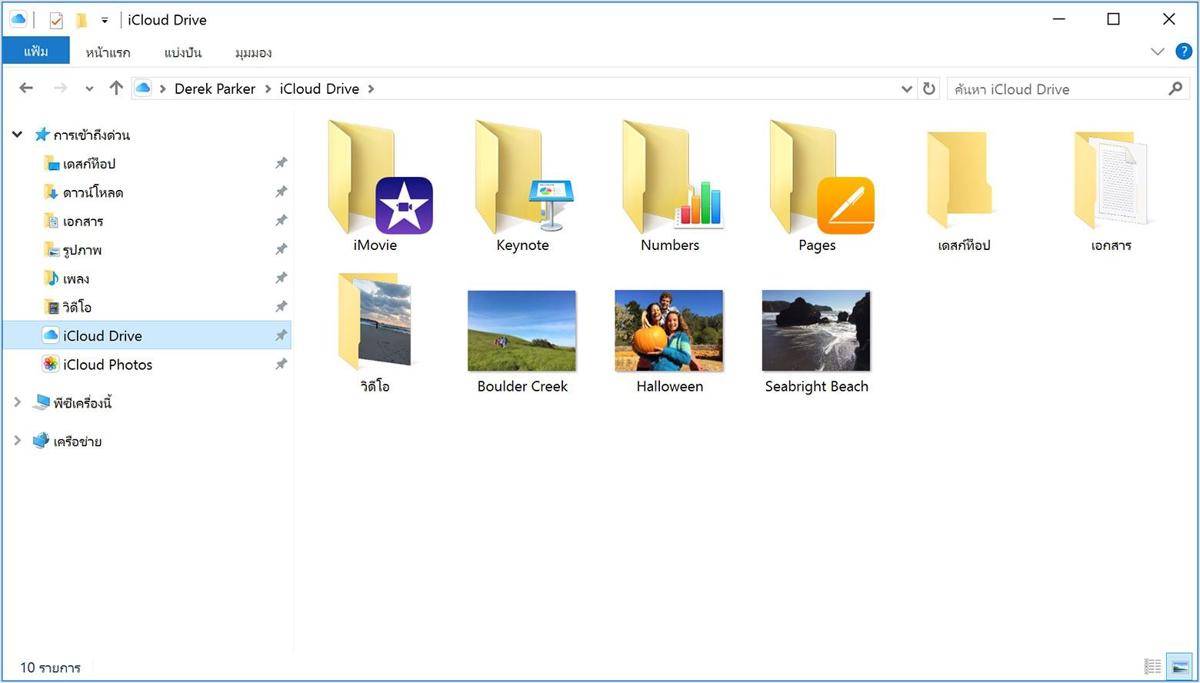Switch to the แบ่งปัน ribbon tab
This screenshot has height=683, width=1200.
pos(183,52)
